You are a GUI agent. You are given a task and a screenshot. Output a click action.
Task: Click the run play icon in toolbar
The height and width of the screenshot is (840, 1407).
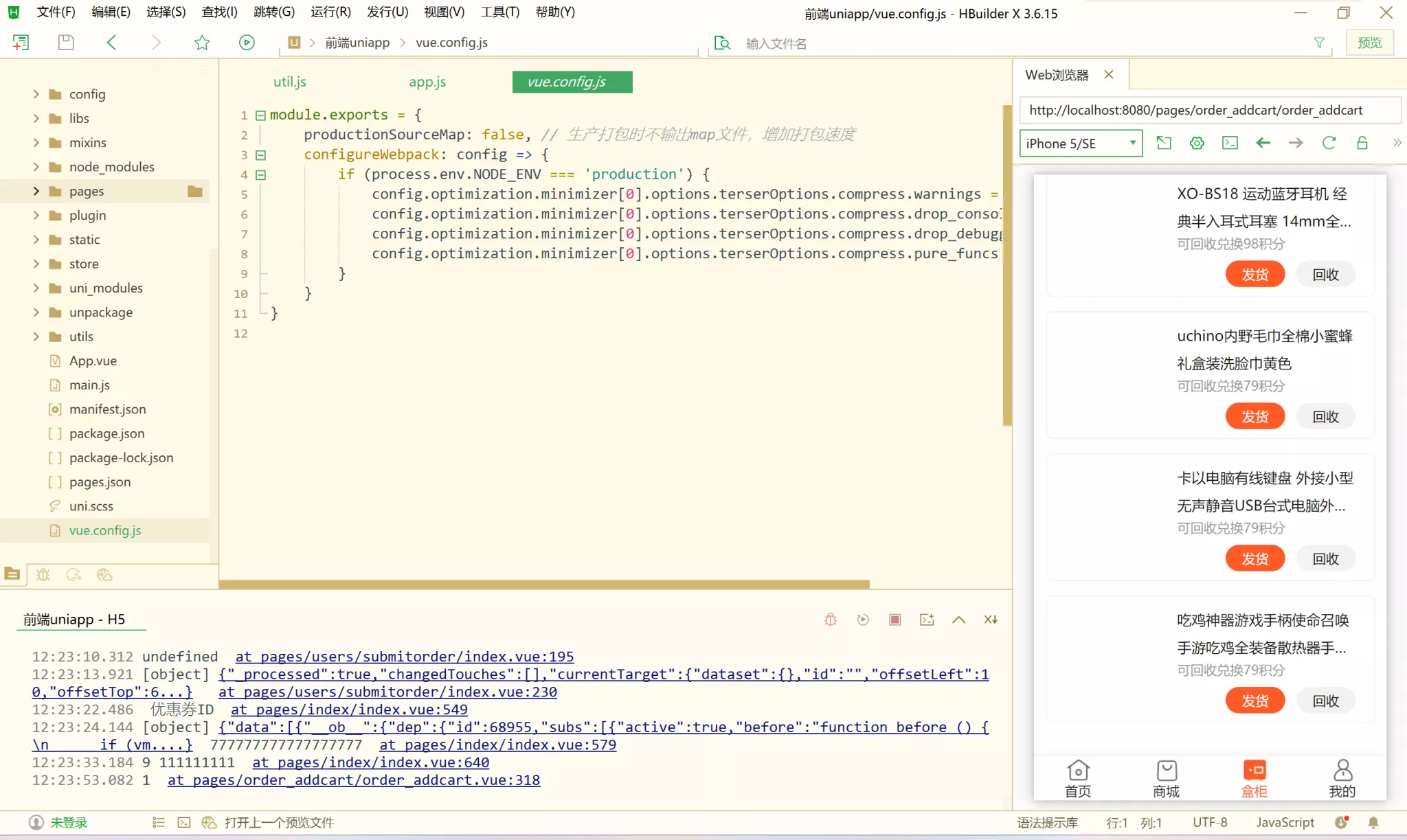point(247,43)
